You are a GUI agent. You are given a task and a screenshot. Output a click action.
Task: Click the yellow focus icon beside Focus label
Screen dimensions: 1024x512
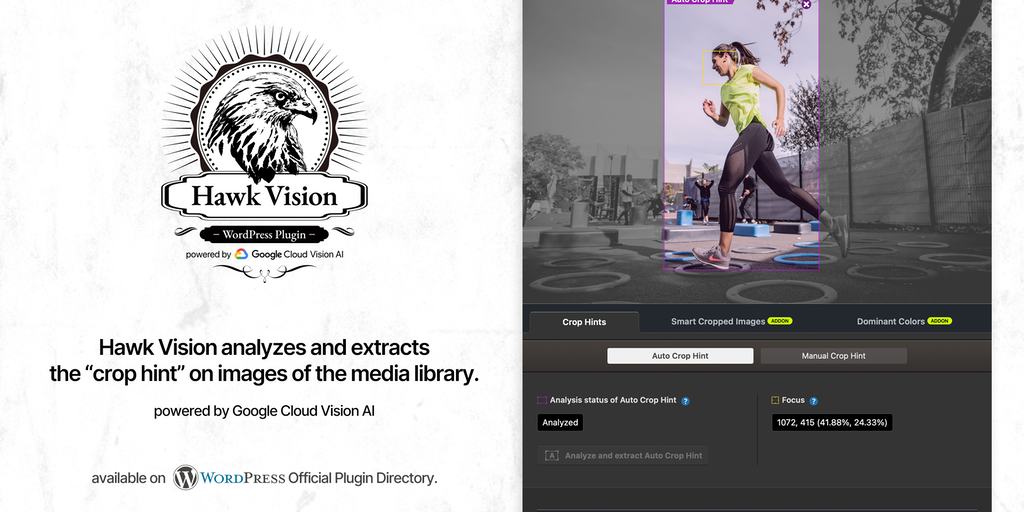click(775, 400)
